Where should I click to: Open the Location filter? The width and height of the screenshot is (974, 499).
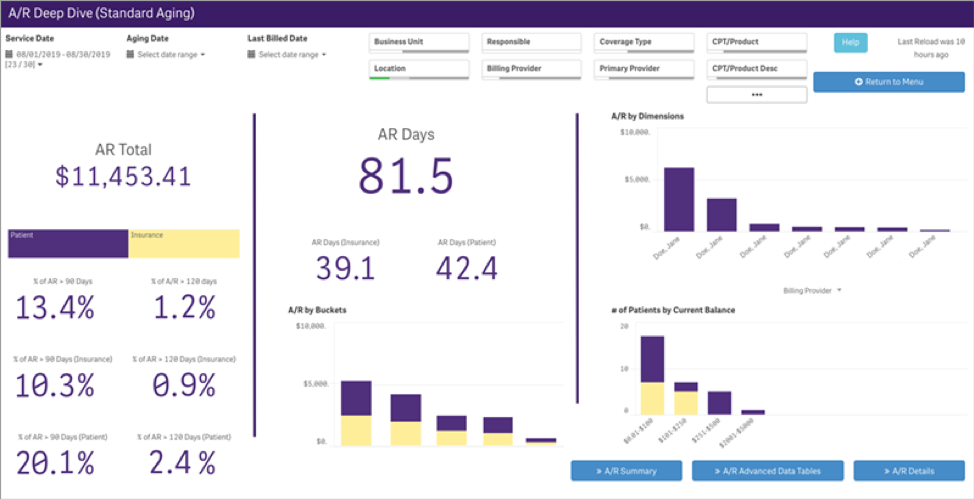(x=419, y=70)
